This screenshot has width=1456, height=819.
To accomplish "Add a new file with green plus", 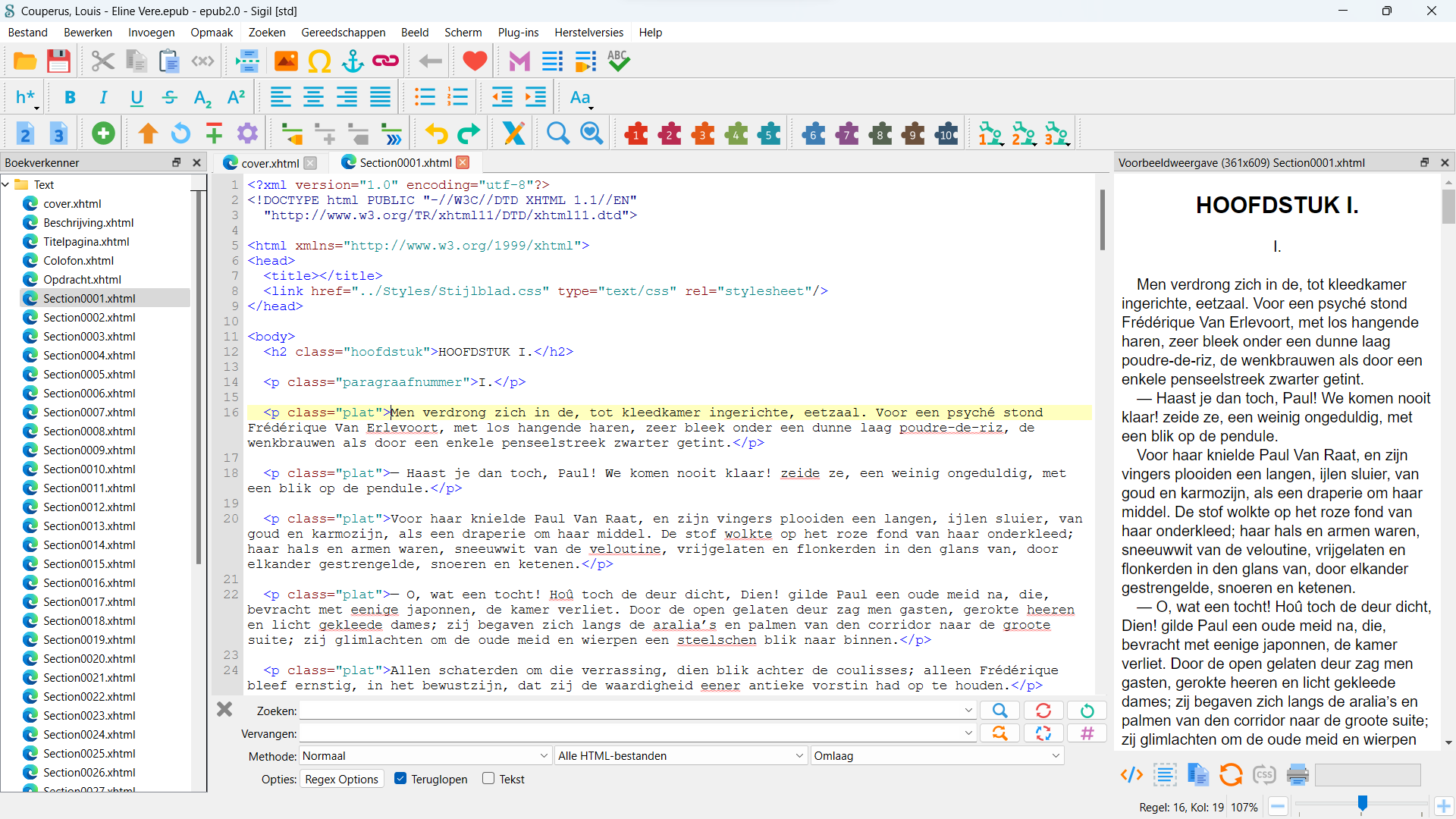I will point(103,134).
